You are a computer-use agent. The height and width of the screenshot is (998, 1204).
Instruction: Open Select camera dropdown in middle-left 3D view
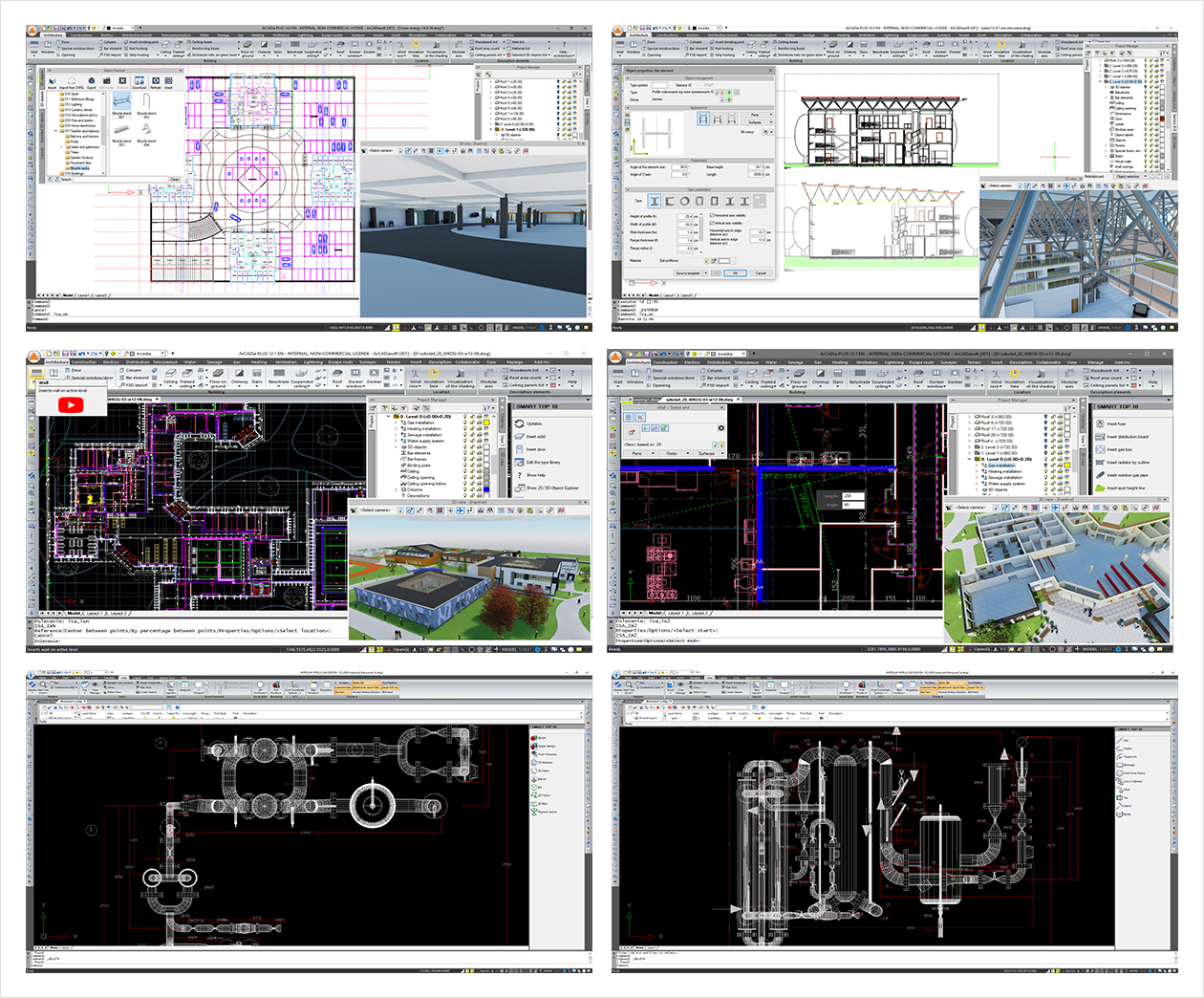[376, 510]
